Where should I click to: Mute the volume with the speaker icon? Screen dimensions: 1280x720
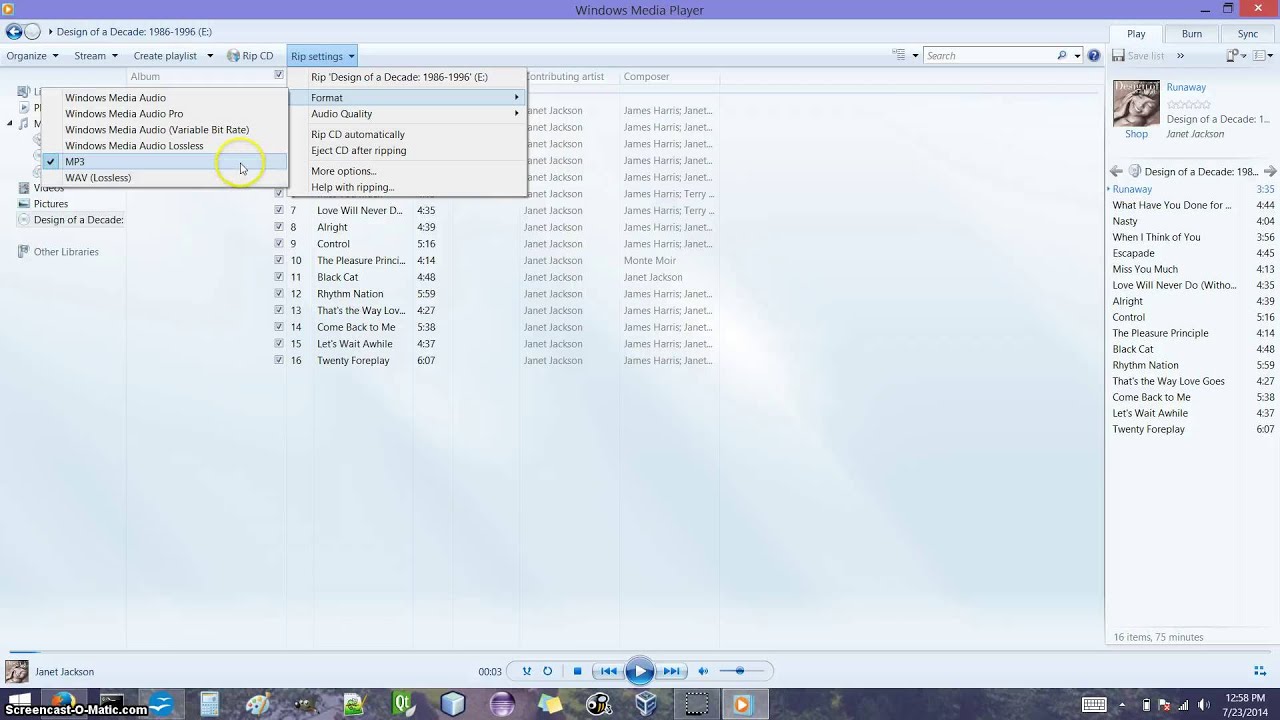click(x=703, y=671)
